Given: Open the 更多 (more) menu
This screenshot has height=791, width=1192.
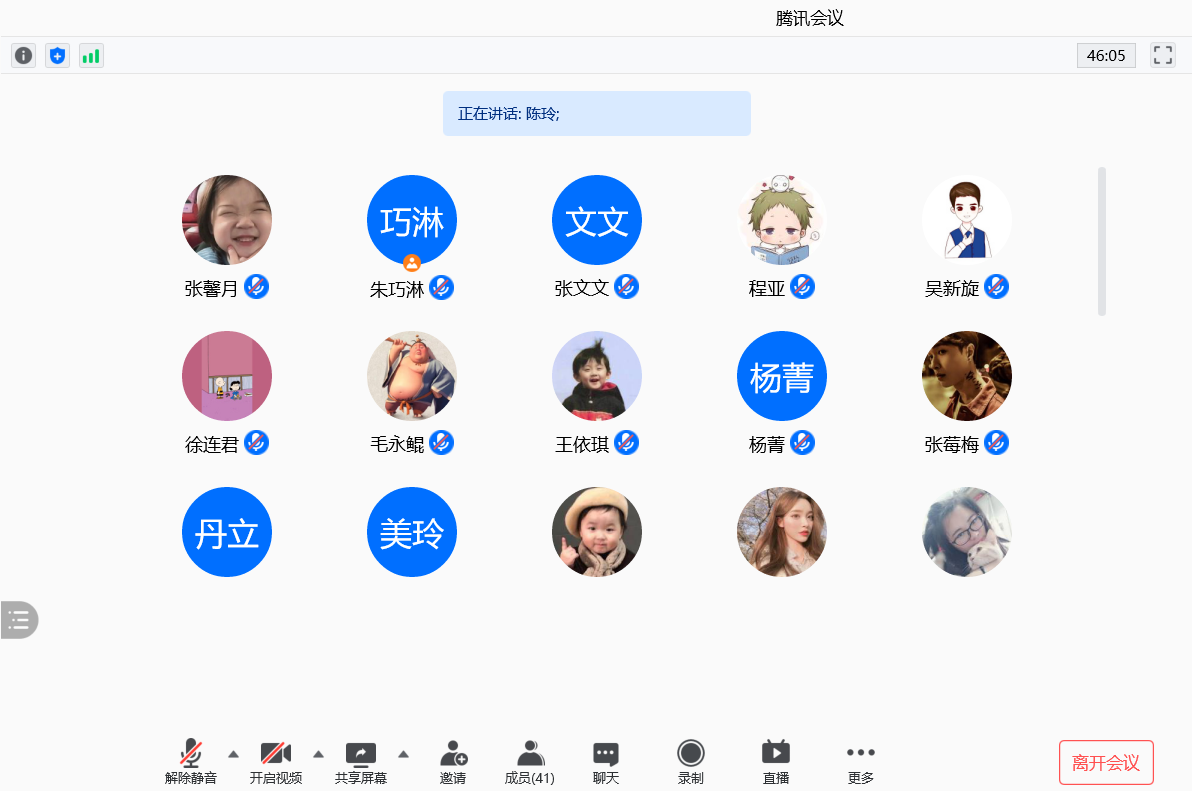Looking at the screenshot, I should point(860,762).
